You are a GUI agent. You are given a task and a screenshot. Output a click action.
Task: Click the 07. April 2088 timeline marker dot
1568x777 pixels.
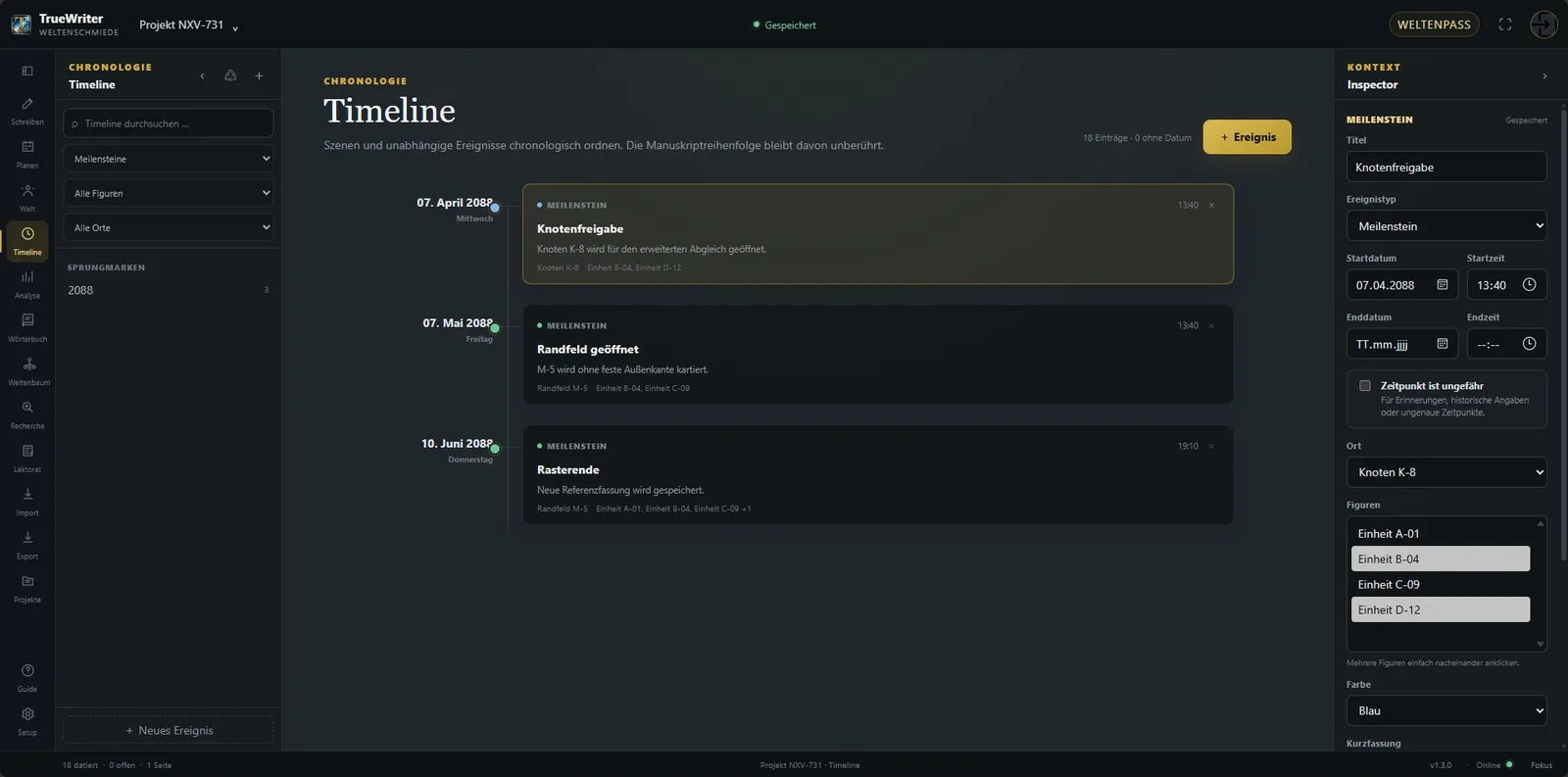(x=495, y=208)
